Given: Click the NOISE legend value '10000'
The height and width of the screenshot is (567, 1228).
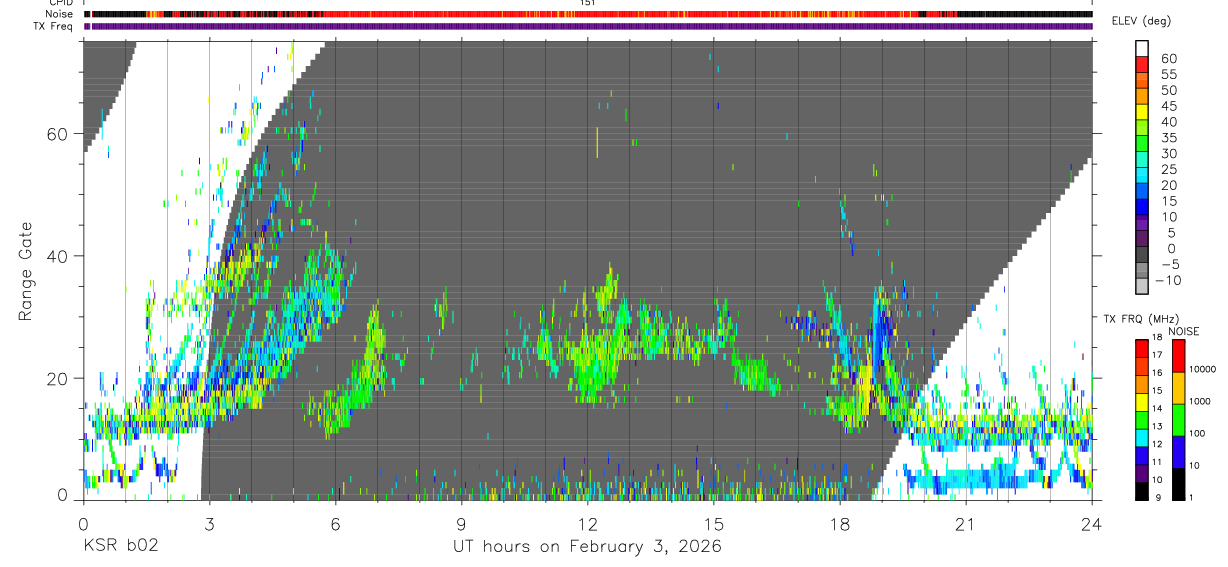Looking at the screenshot, I should [1201, 369].
